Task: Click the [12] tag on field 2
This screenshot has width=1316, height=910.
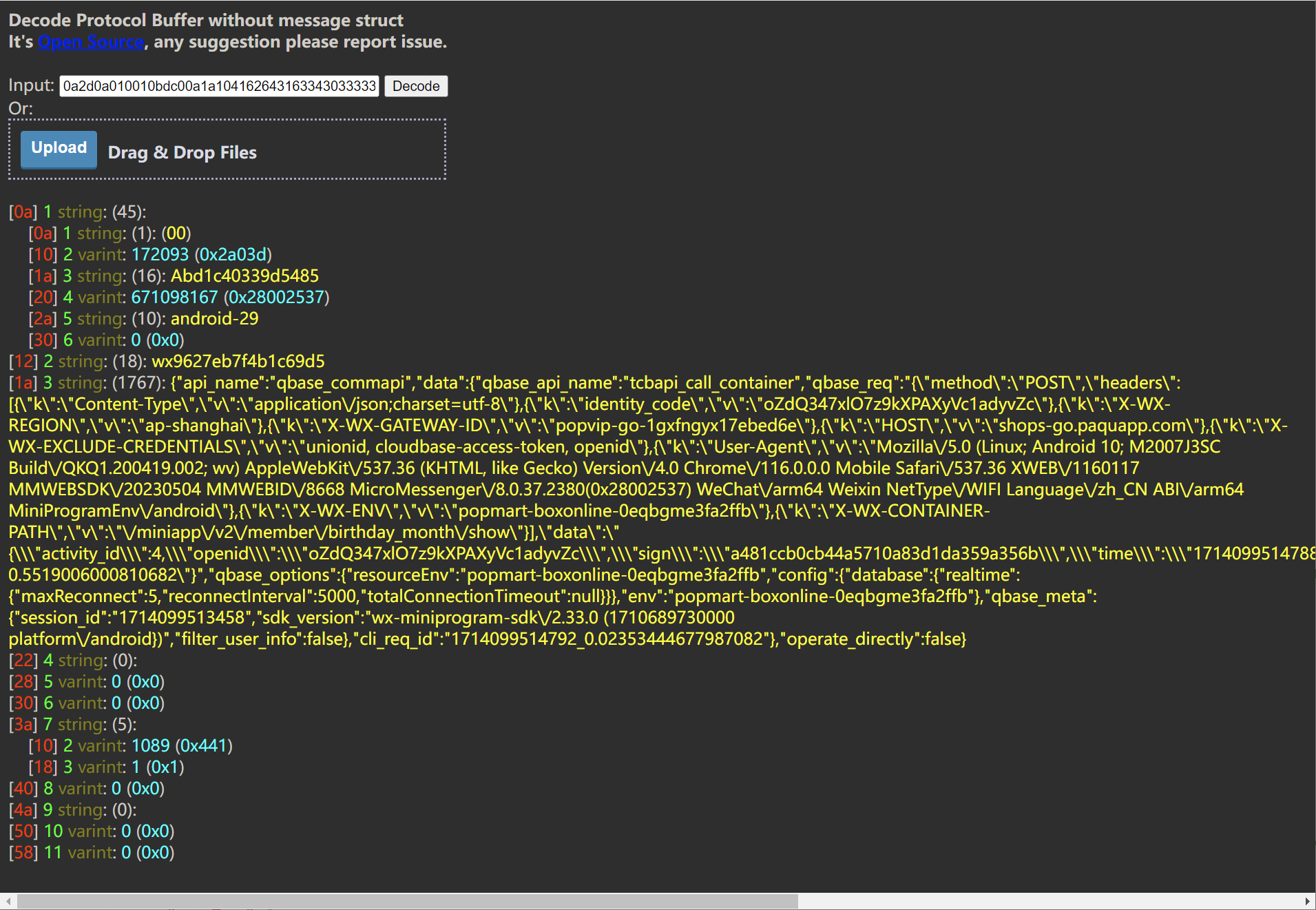Action: click(x=23, y=362)
